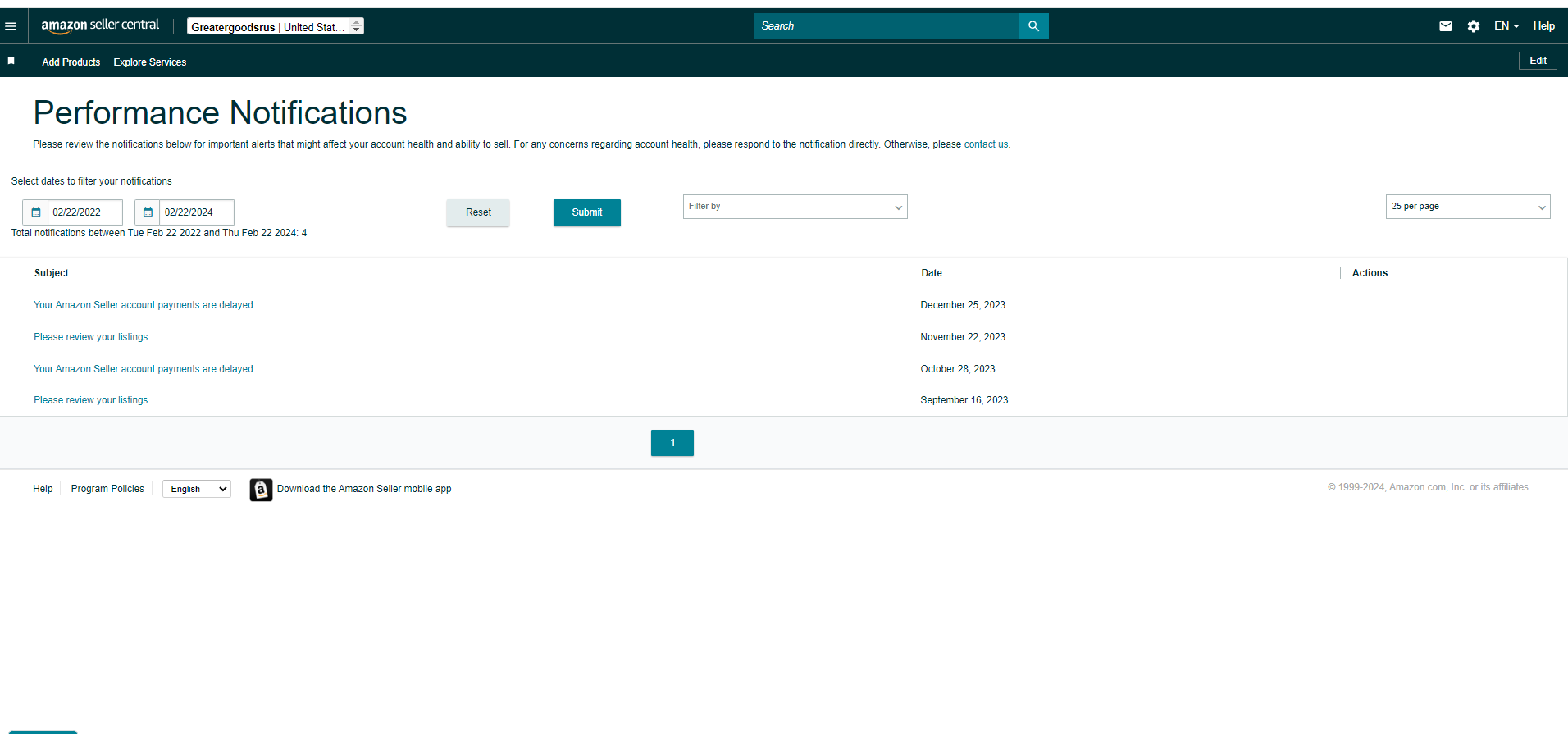
Task: Open the Program Policies link
Action: pyautogui.click(x=107, y=489)
